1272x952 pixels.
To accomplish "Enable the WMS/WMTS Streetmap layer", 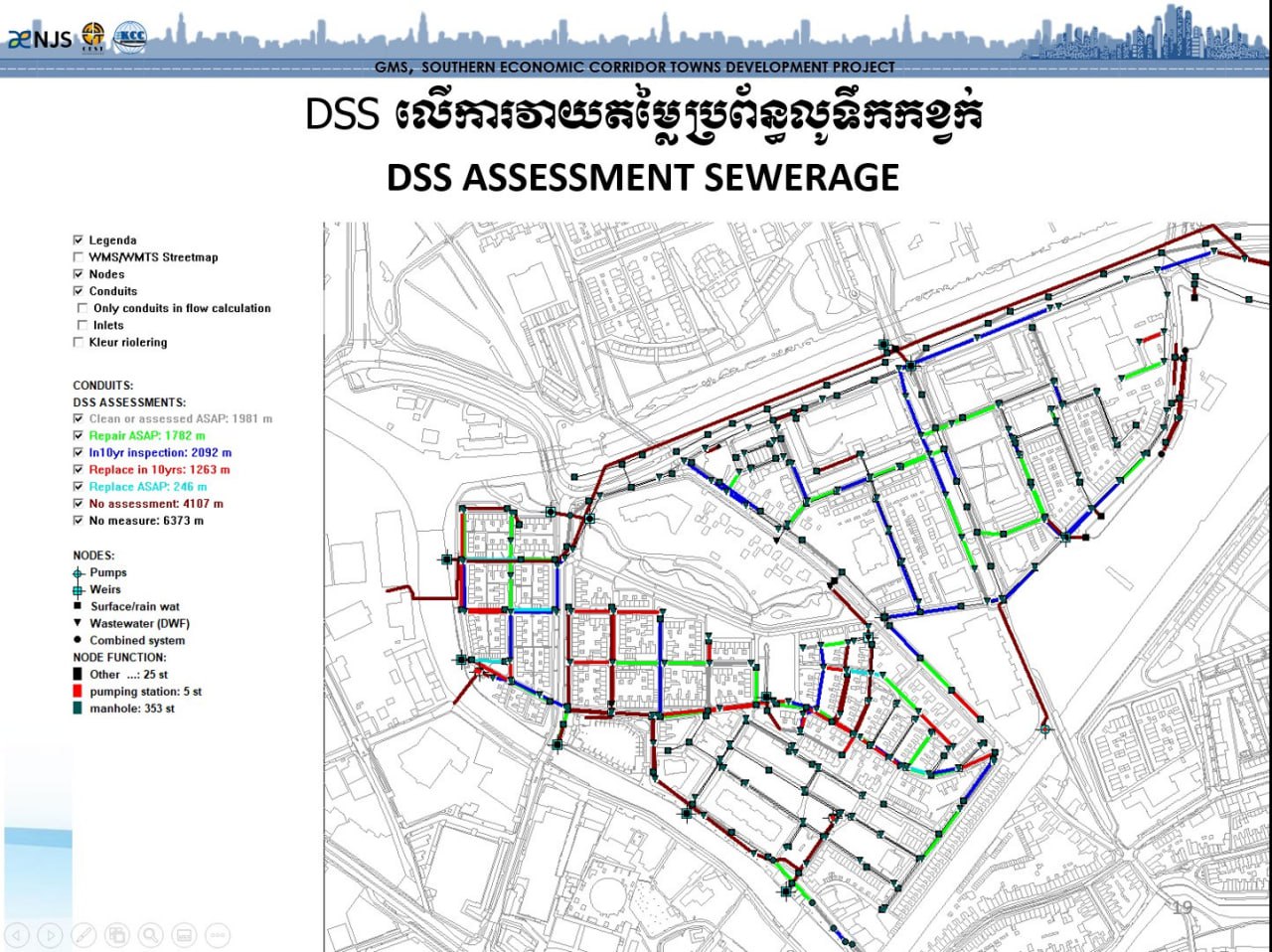I will pyautogui.click(x=79, y=257).
